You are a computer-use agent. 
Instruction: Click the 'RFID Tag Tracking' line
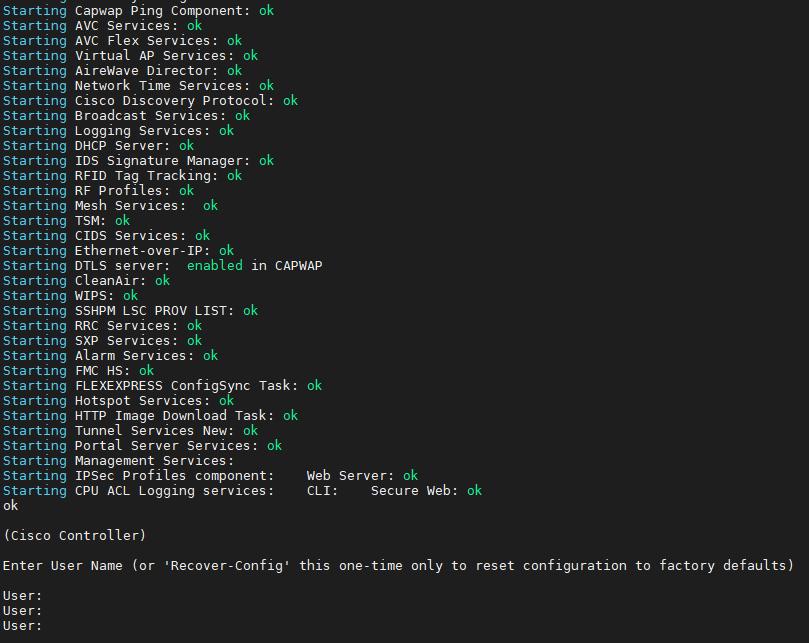tap(122, 176)
